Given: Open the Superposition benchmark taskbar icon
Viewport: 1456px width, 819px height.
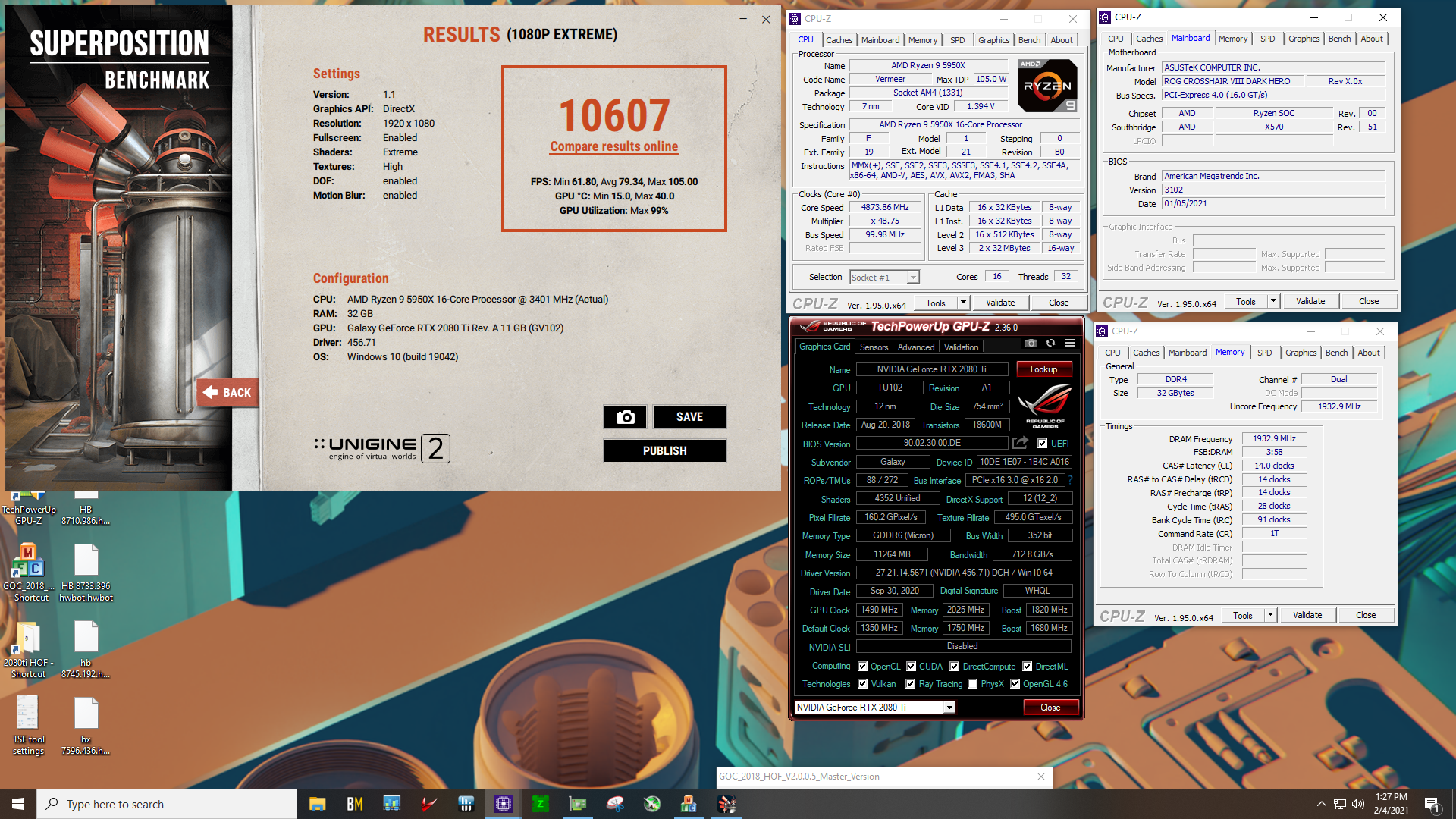Looking at the screenshot, I should click(x=726, y=804).
